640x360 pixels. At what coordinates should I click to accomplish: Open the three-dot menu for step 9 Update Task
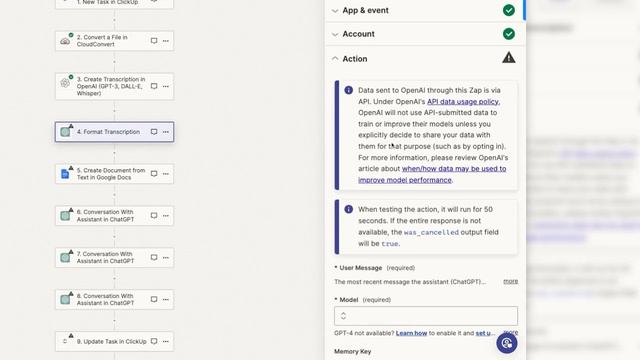coord(166,341)
